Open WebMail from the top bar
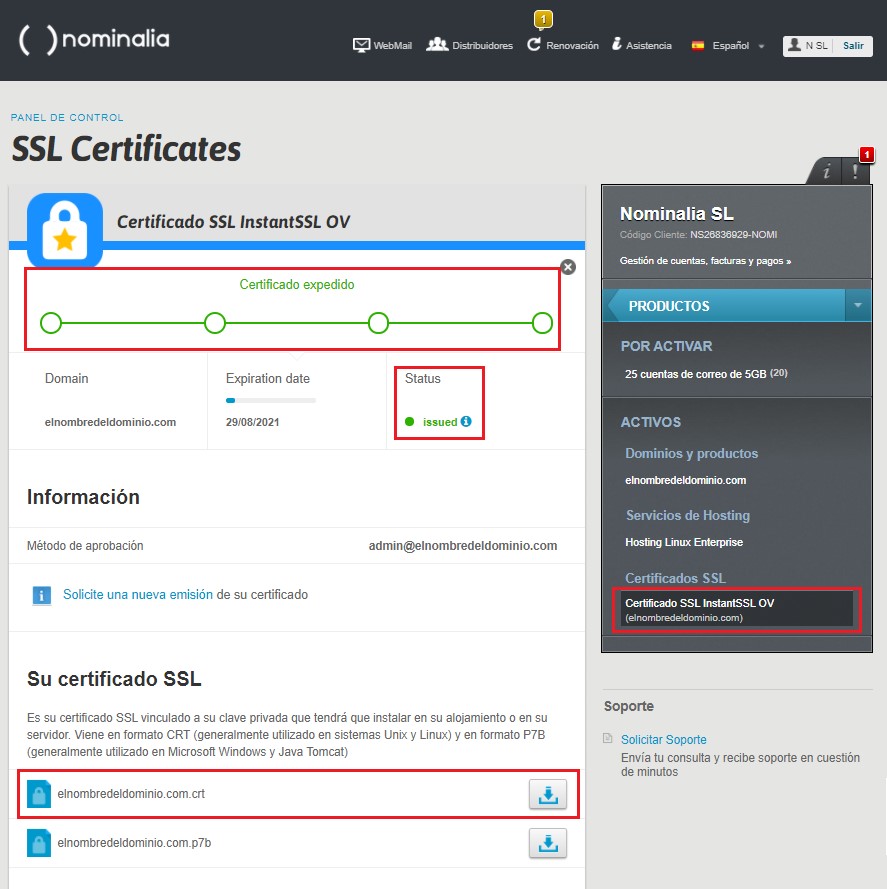Screen dimensions: 887x889 [x=362, y=44]
